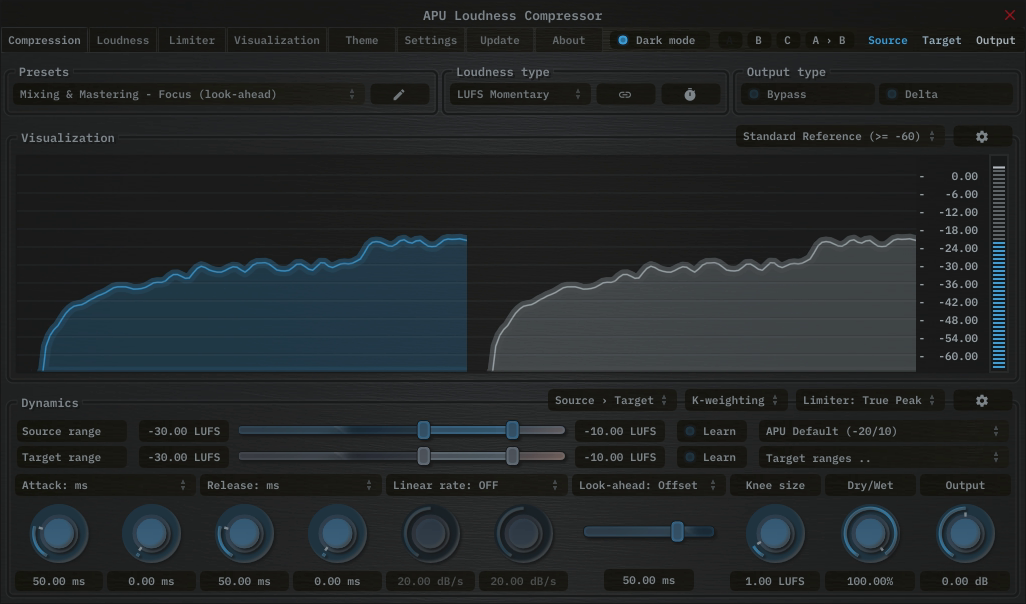Open the K-weighting dropdown
This screenshot has width=1026, height=604.
pos(734,400)
